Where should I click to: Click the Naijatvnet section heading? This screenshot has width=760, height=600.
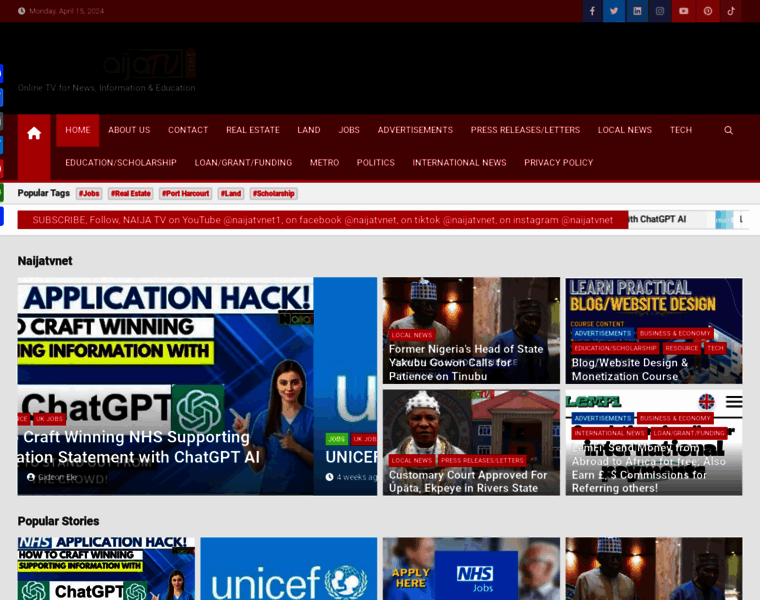click(45, 261)
